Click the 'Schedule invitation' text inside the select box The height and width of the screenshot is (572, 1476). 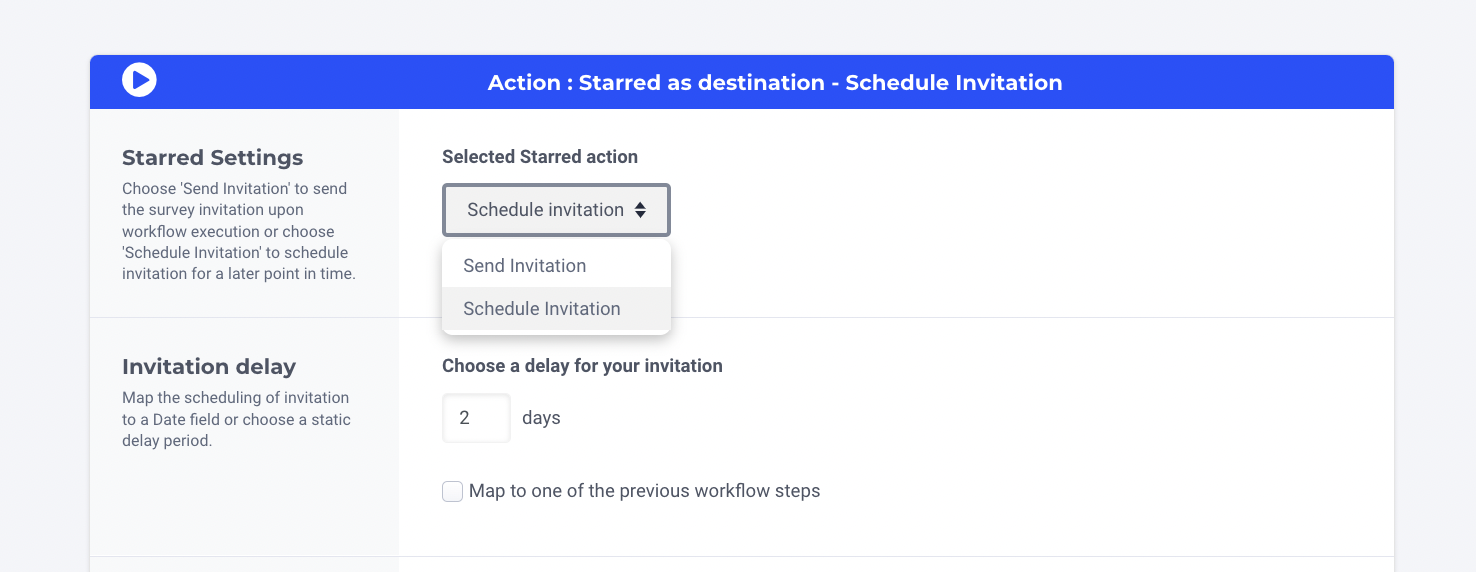(x=545, y=210)
